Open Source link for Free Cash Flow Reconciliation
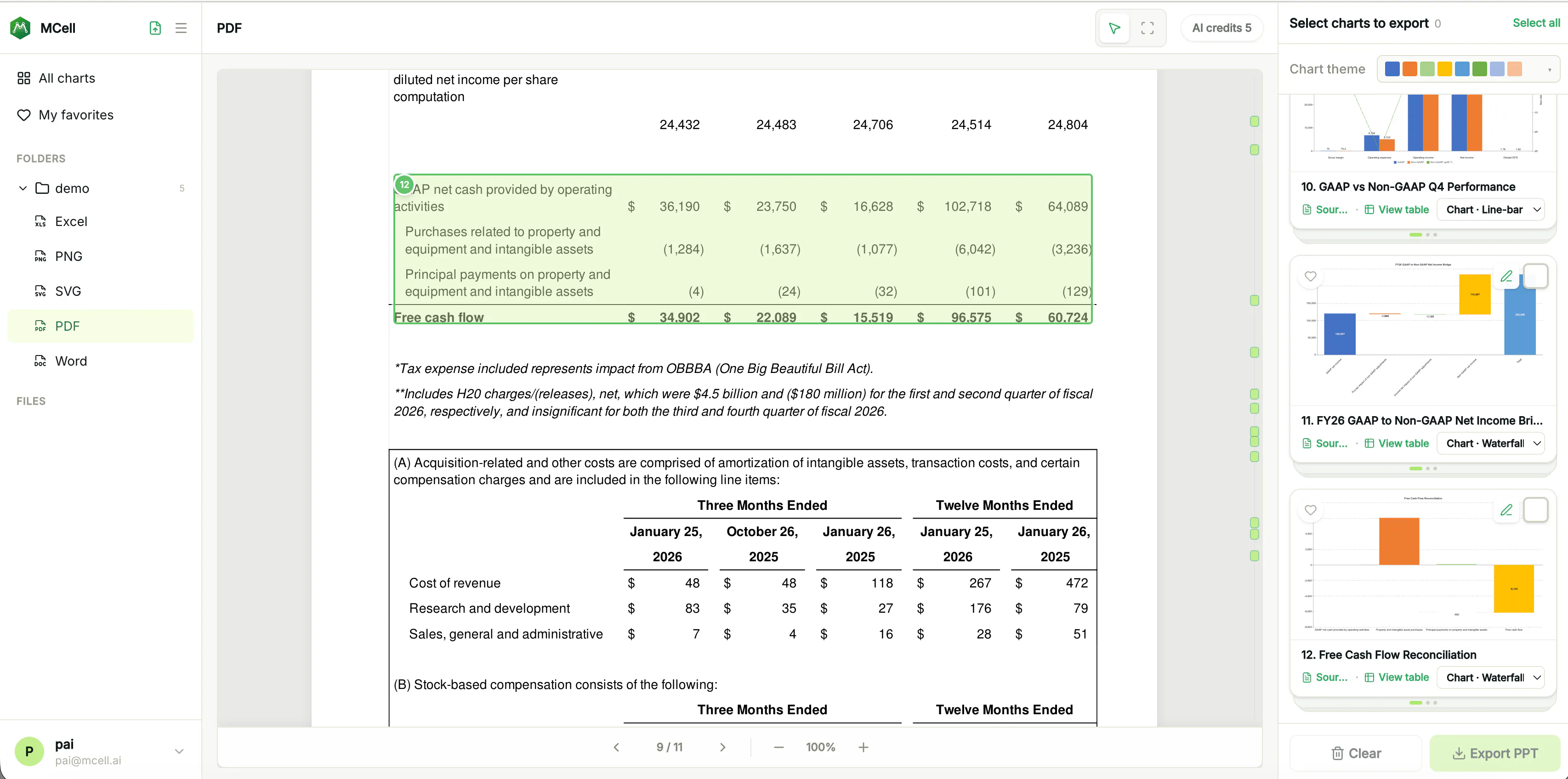The height and width of the screenshot is (779, 1568). click(1325, 677)
